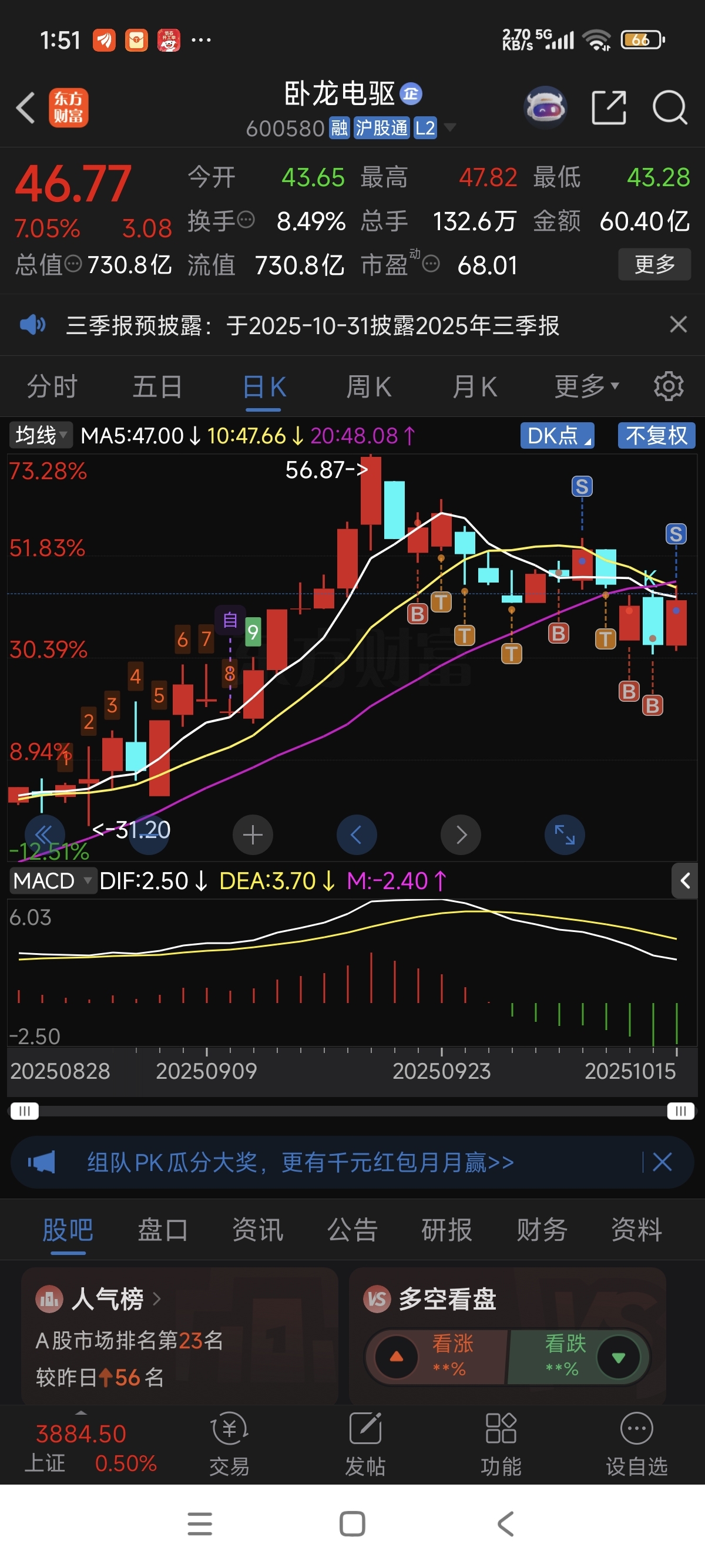Dismiss the 三季报预披露 notice
Screen dimensions: 705x1568
click(678, 324)
